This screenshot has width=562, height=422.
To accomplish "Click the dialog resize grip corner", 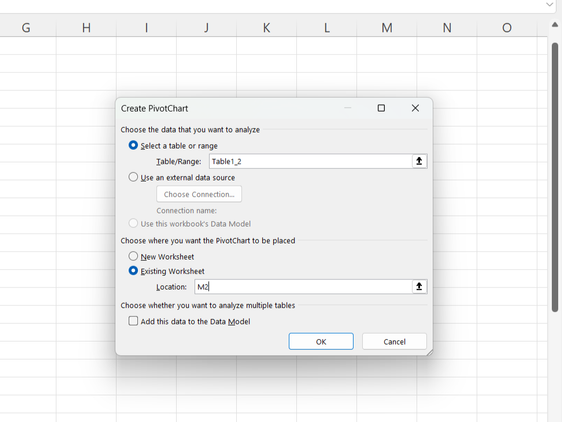I will [x=429, y=352].
